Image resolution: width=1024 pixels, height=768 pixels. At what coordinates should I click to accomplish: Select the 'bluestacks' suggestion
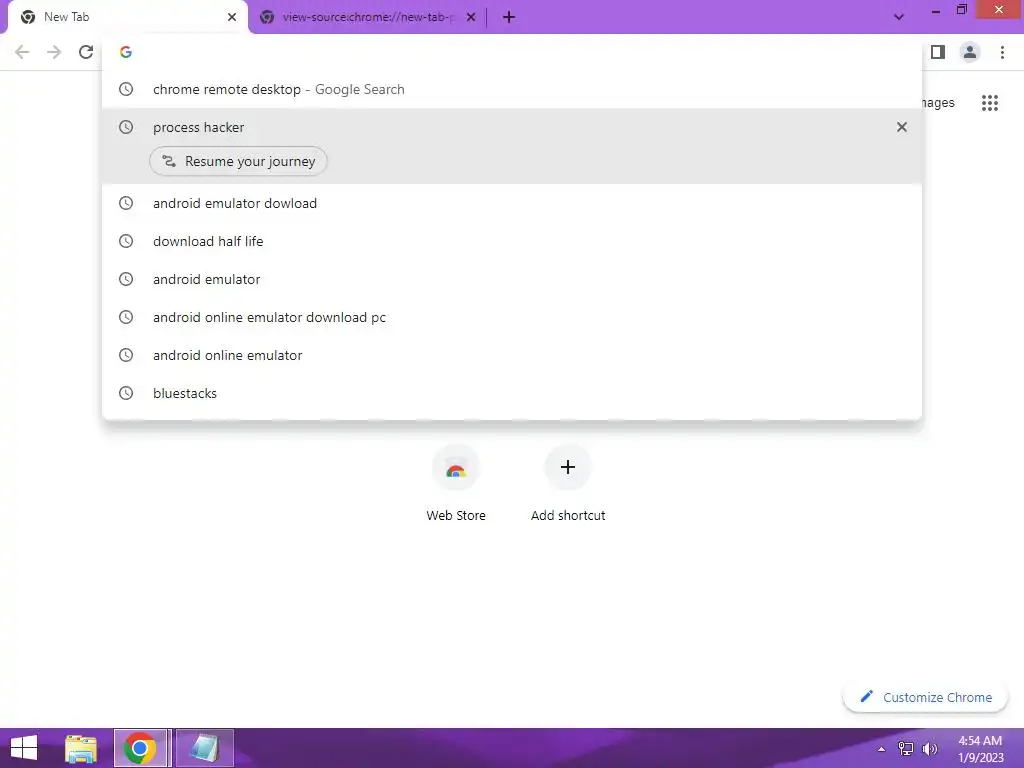click(512, 393)
